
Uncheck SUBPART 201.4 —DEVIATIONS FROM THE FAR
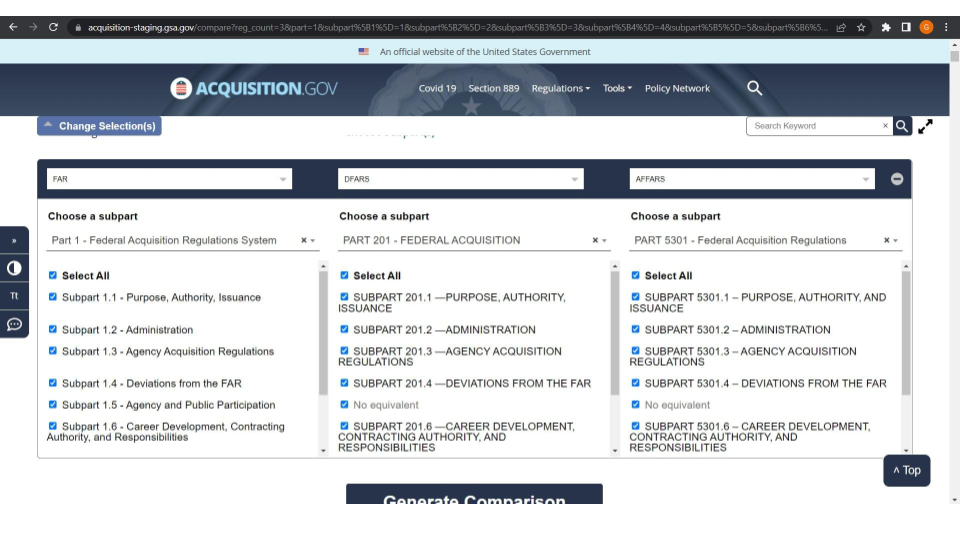pyautogui.click(x=344, y=383)
